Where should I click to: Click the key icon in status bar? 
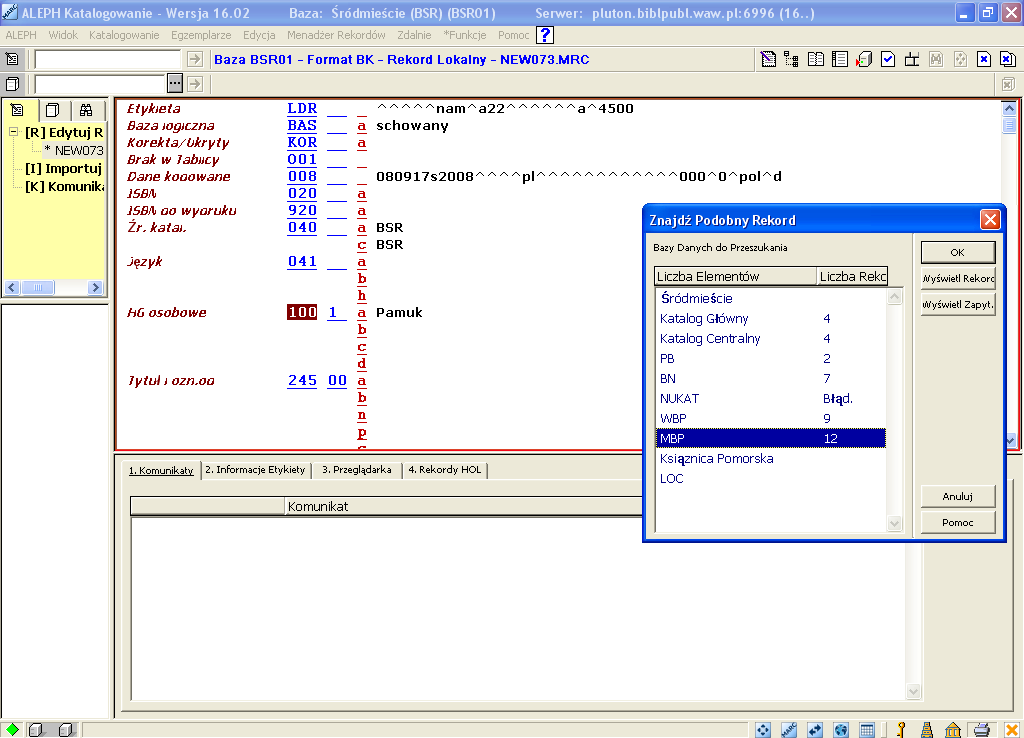[x=901, y=730]
